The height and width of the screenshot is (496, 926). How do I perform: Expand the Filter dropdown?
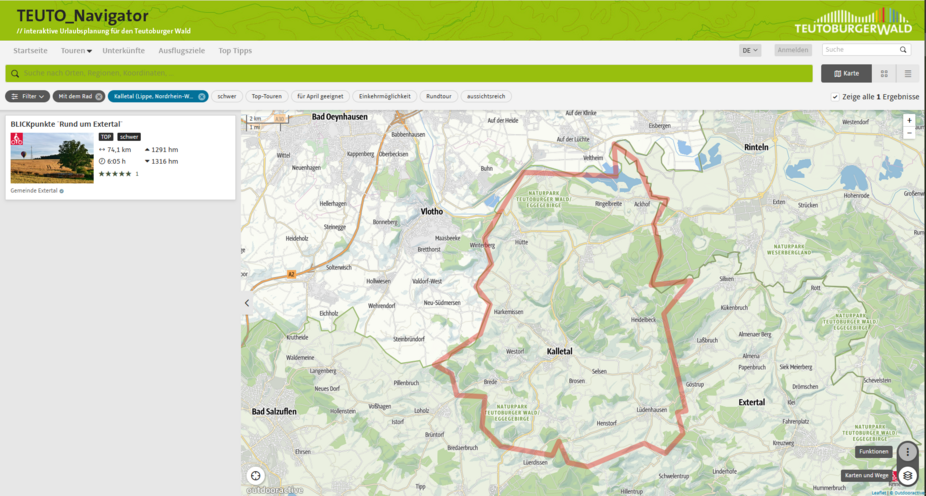(x=27, y=96)
